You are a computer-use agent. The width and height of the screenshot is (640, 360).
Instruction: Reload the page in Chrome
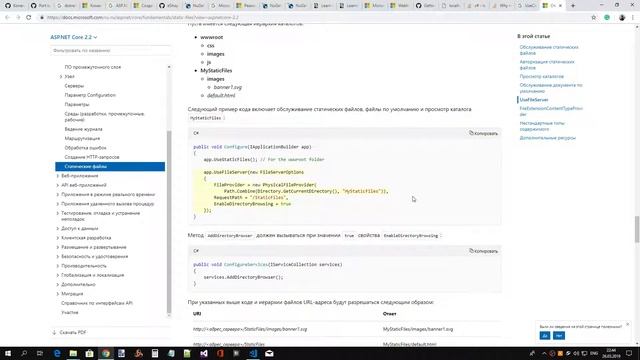pos(29,18)
